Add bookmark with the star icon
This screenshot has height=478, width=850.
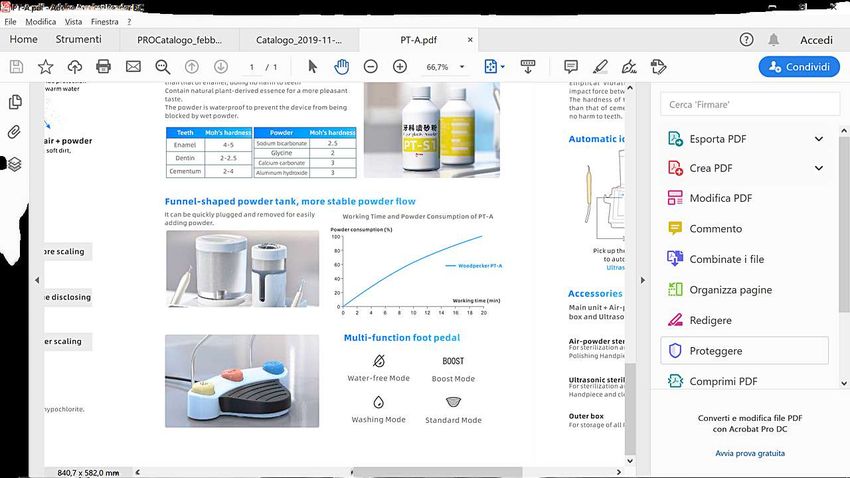pyautogui.click(x=46, y=67)
